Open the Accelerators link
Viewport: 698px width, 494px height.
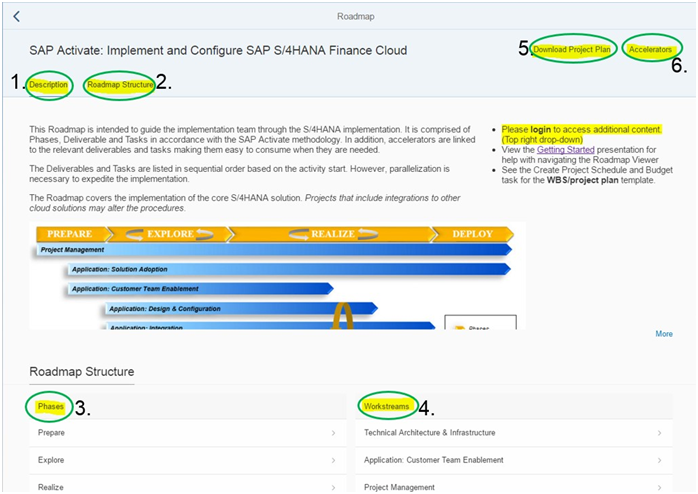[650, 49]
